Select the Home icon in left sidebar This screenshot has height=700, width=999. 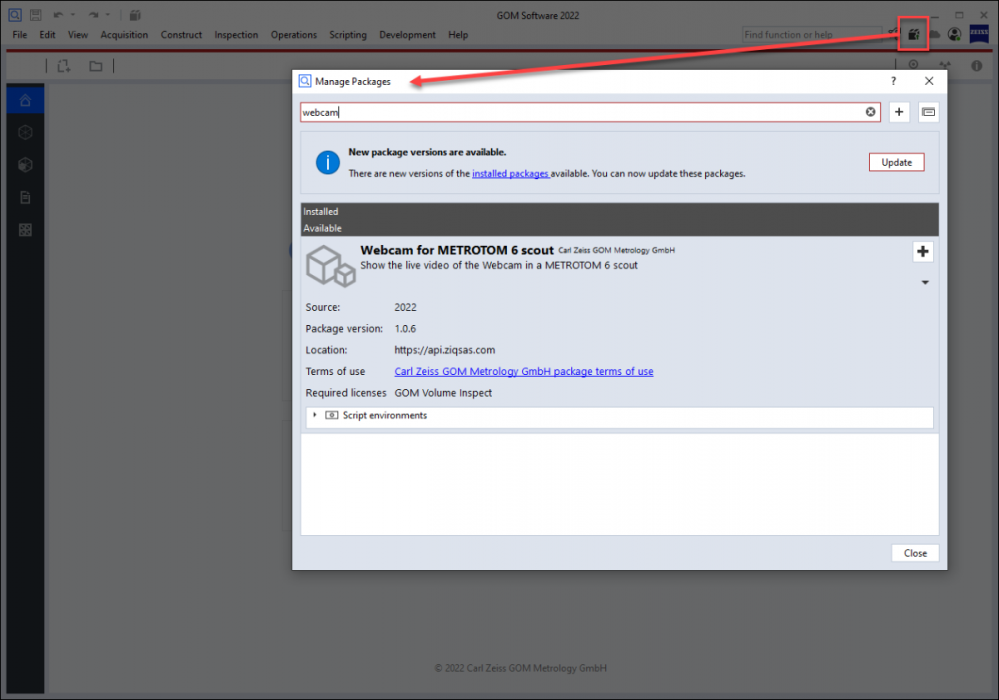click(26, 100)
